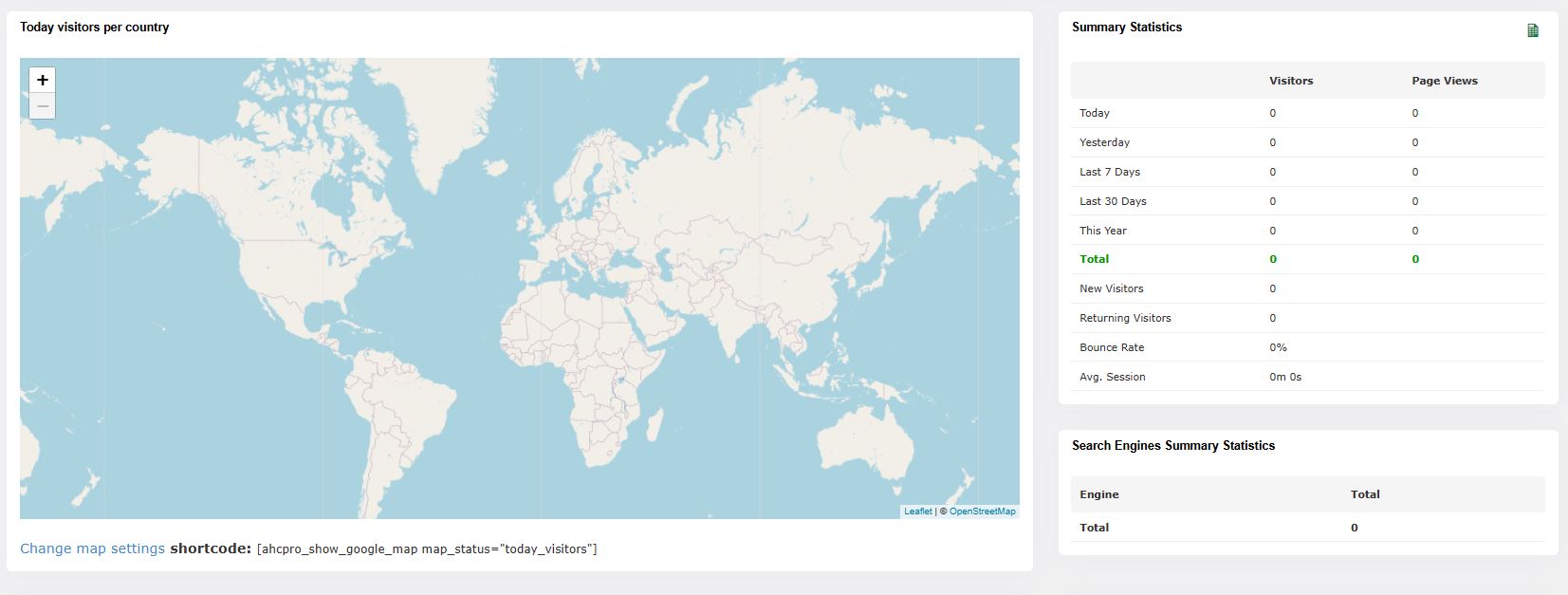Click the Engine column header
This screenshot has width=1568, height=595.
pos(1098,494)
